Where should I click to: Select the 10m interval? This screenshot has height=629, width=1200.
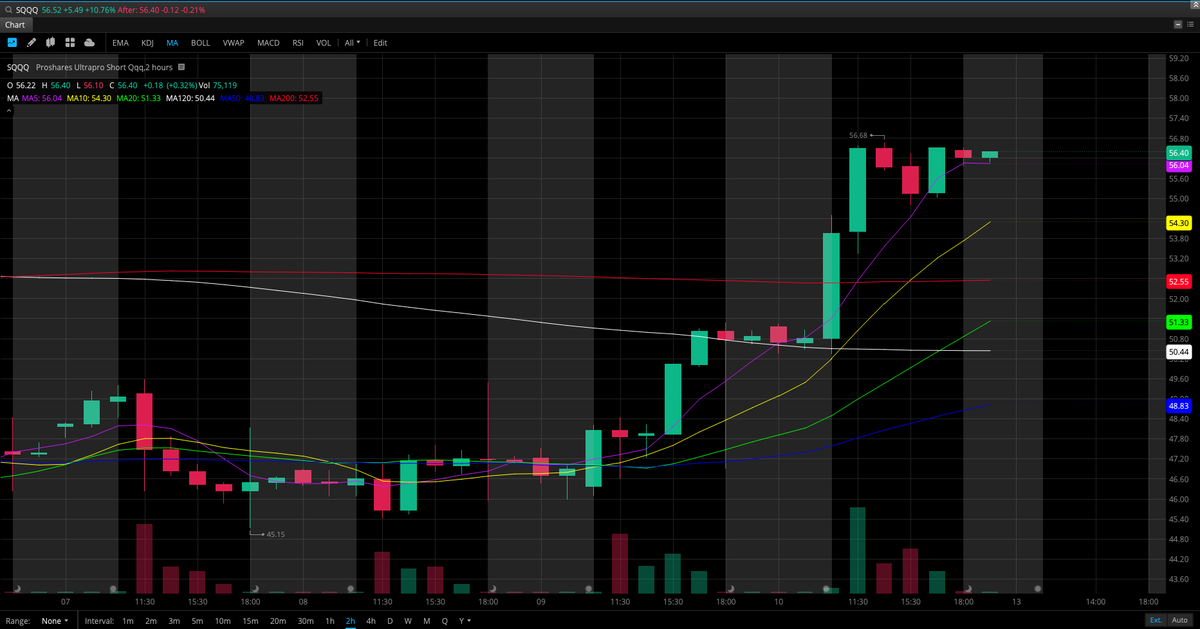point(223,621)
